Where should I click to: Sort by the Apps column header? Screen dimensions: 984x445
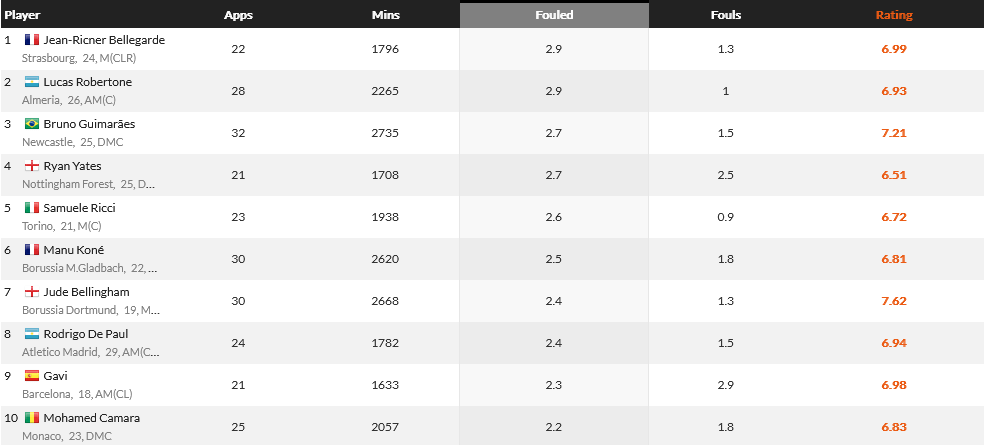coord(238,15)
